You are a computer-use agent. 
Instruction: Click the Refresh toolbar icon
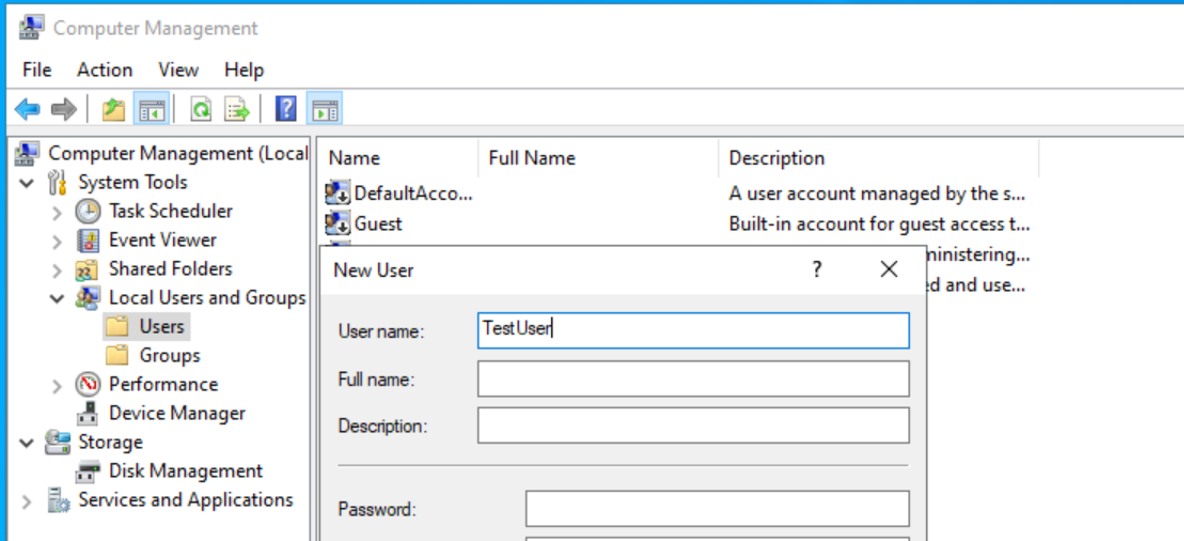[x=201, y=109]
